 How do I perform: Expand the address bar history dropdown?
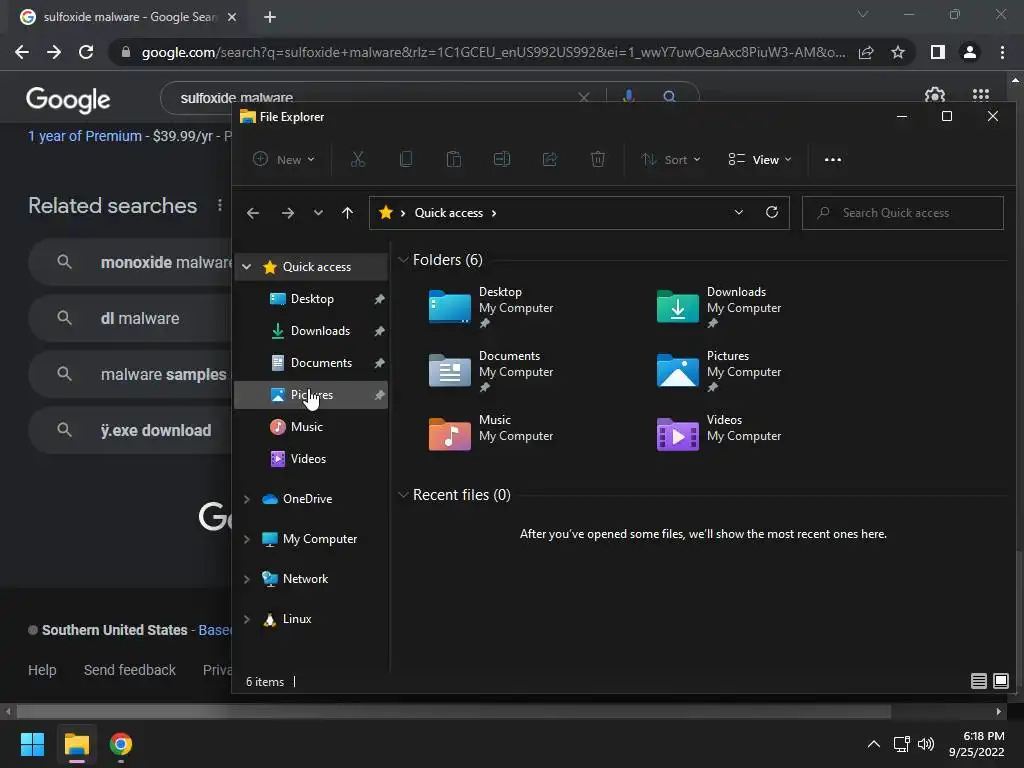[x=739, y=212]
